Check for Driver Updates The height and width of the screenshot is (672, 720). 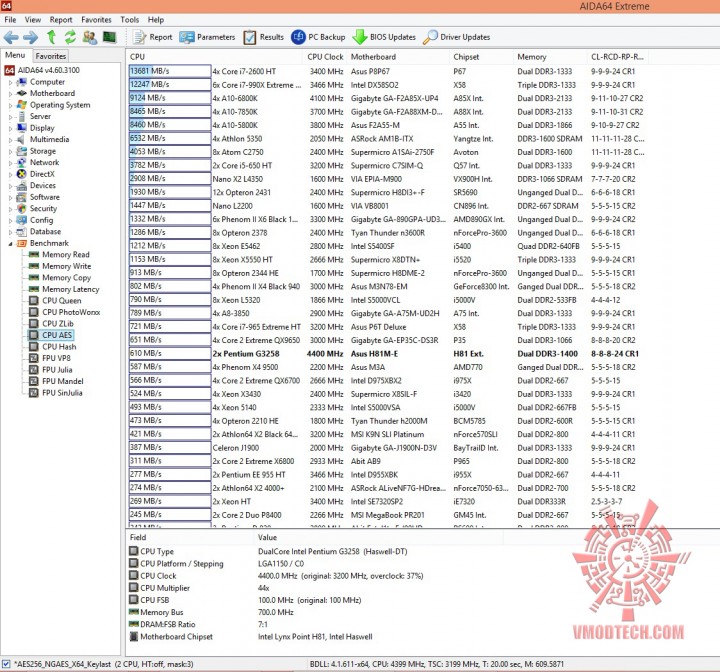(456, 37)
